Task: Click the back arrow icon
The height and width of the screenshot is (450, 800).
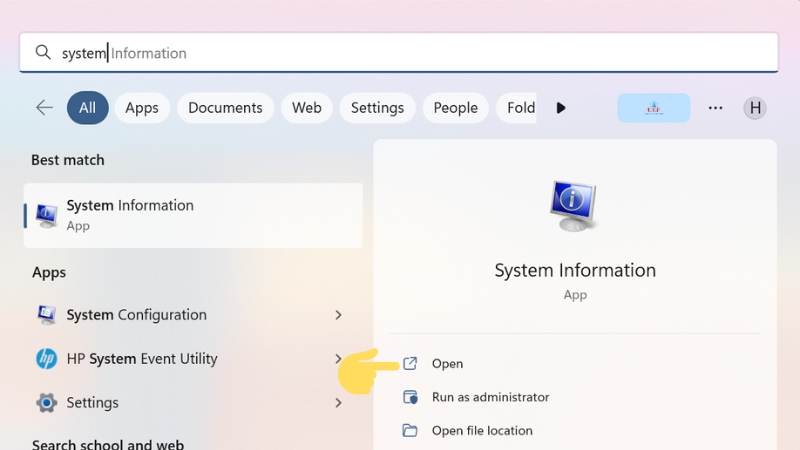Action: (x=44, y=108)
